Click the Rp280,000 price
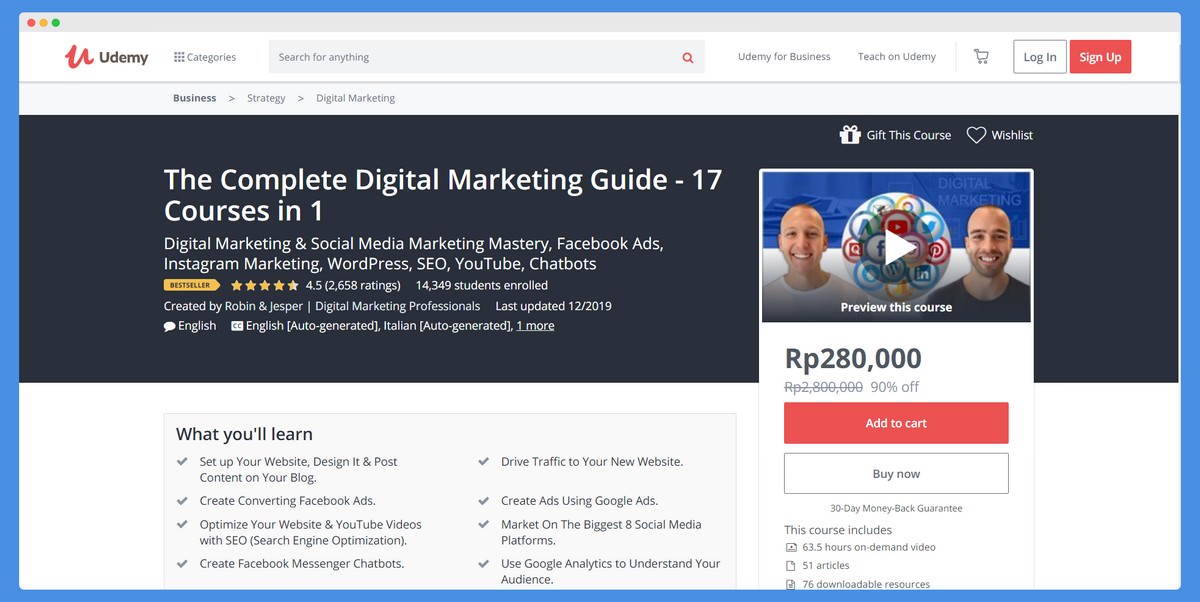1200x602 pixels. [853, 358]
